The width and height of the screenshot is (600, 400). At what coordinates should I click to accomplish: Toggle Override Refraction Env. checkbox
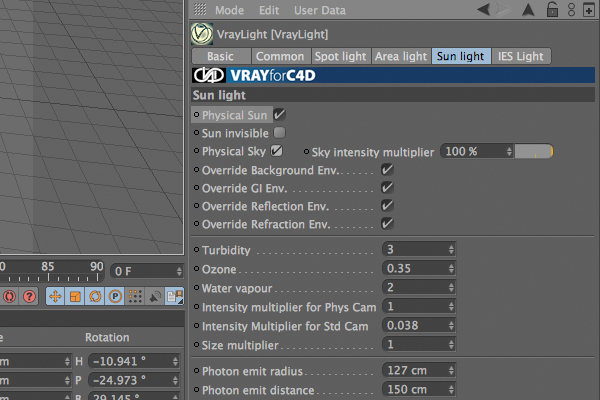387,224
